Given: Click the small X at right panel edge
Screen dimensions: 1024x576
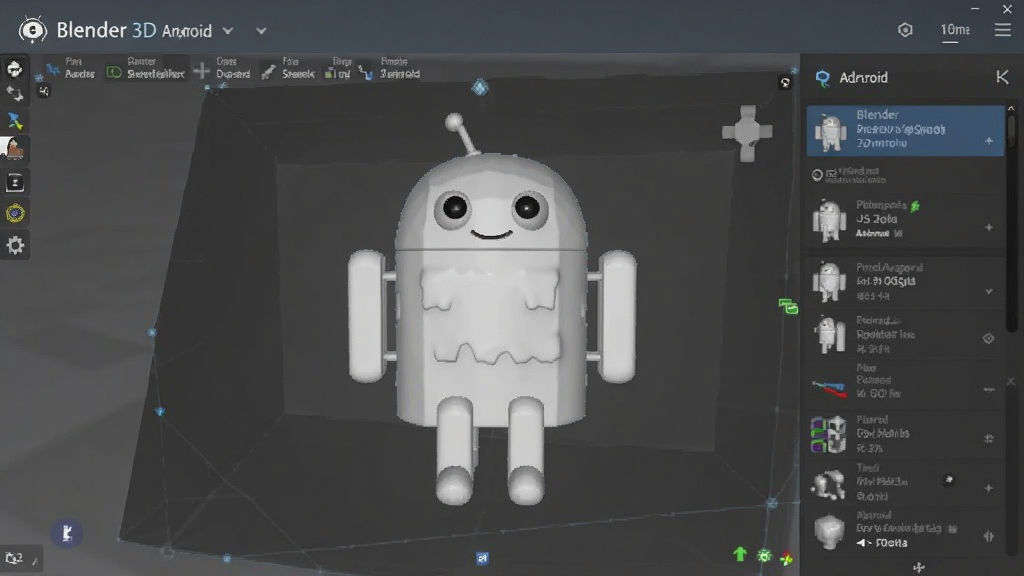Looking at the screenshot, I should [x=1011, y=381].
